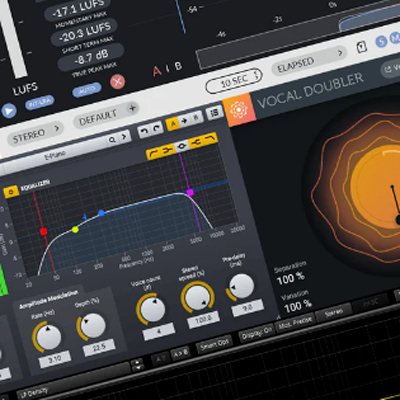Open the DEFAULT preset selector
The width and height of the screenshot is (400, 400).
coord(106,115)
